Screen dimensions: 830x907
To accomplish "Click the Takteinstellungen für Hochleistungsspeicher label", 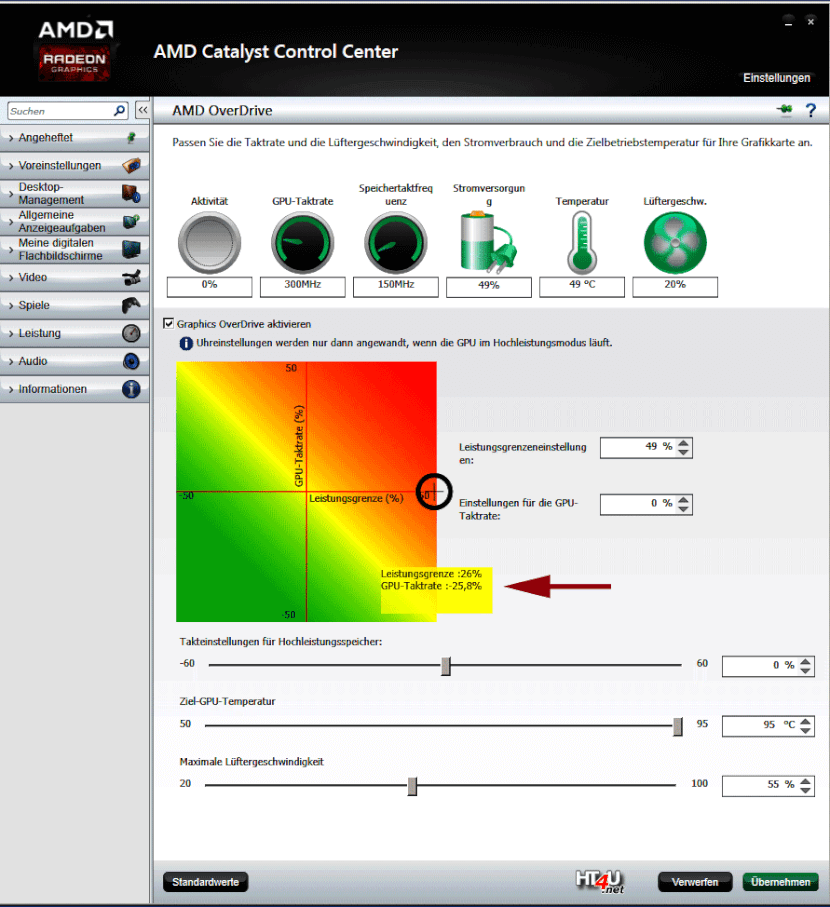I will [x=281, y=641].
